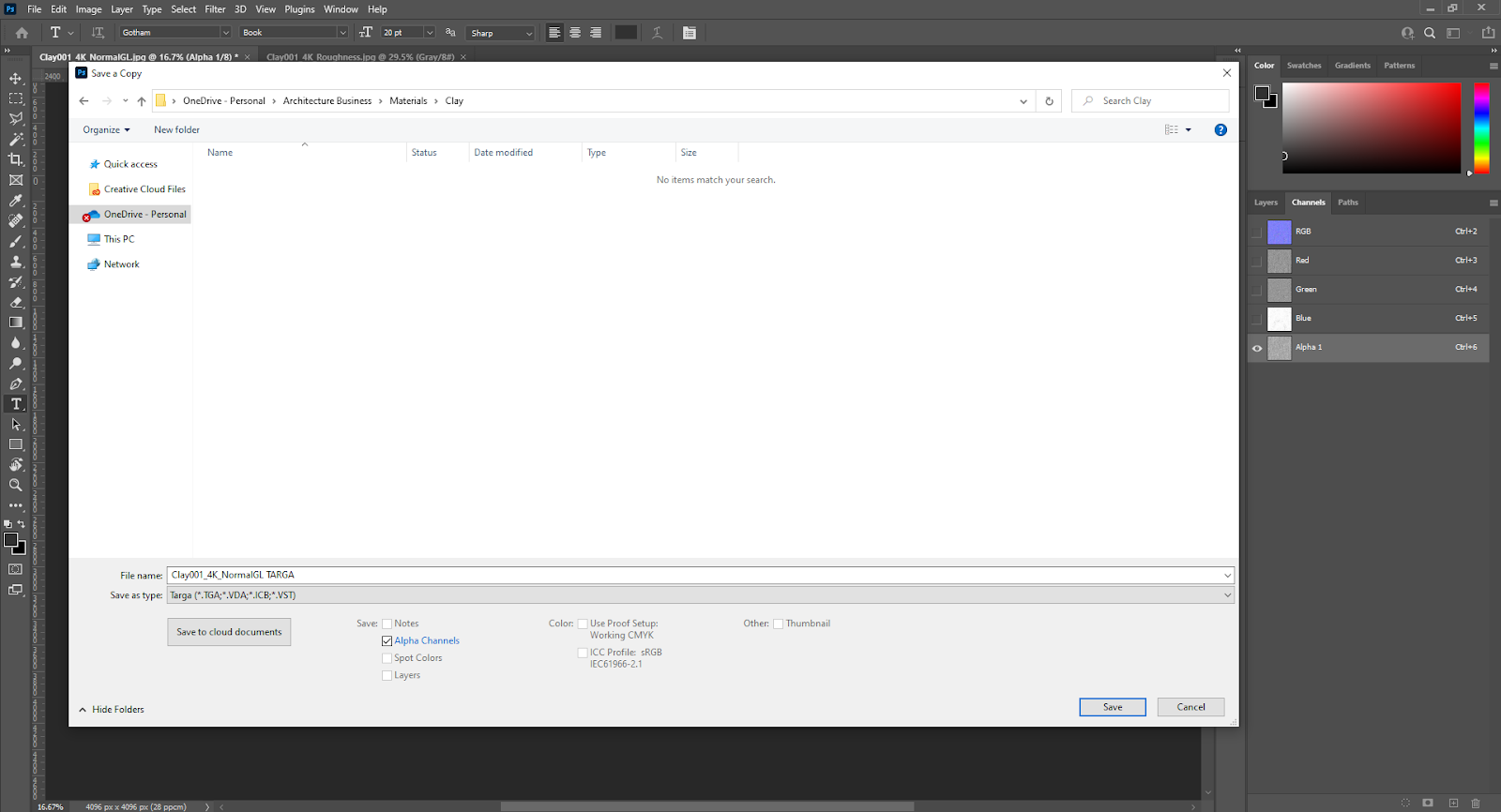Go up one folder level
Viewport: 1501px width, 812px height.
click(x=142, y=101)
